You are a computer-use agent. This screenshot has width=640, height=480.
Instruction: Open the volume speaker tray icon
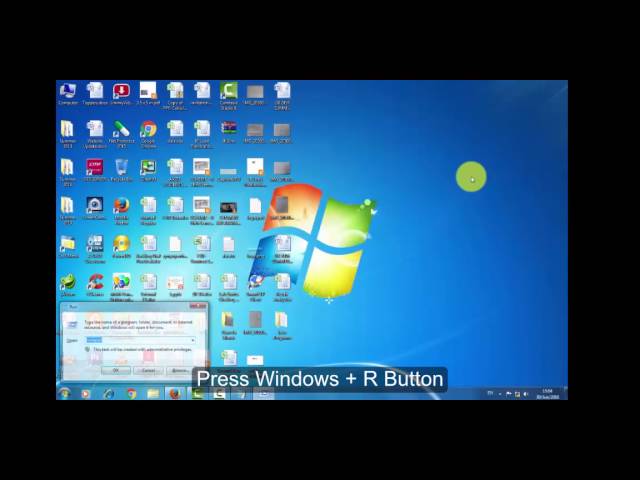(x=526, y=394)
